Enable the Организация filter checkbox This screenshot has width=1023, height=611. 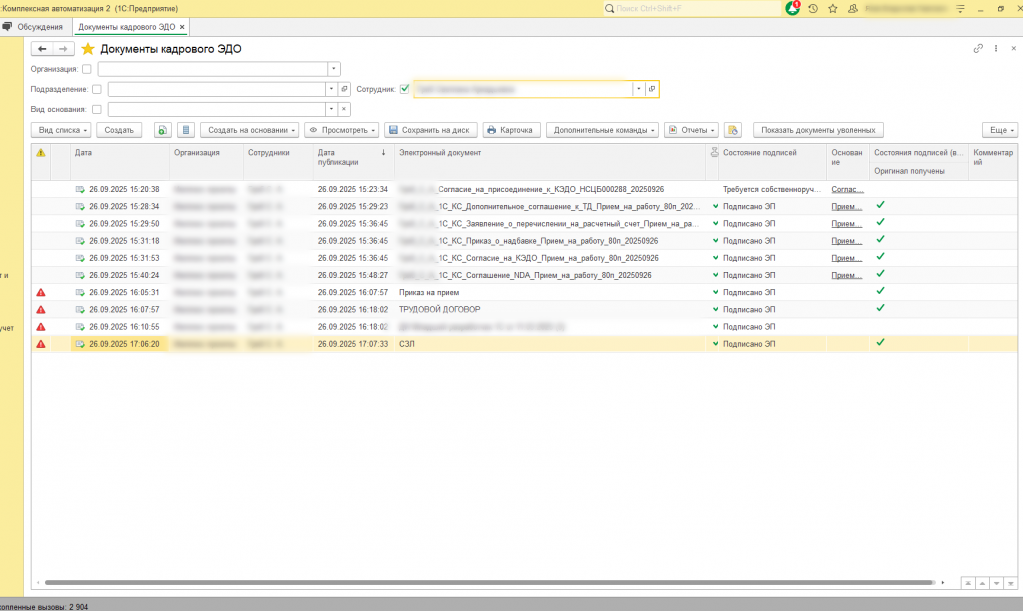point(87,69)
